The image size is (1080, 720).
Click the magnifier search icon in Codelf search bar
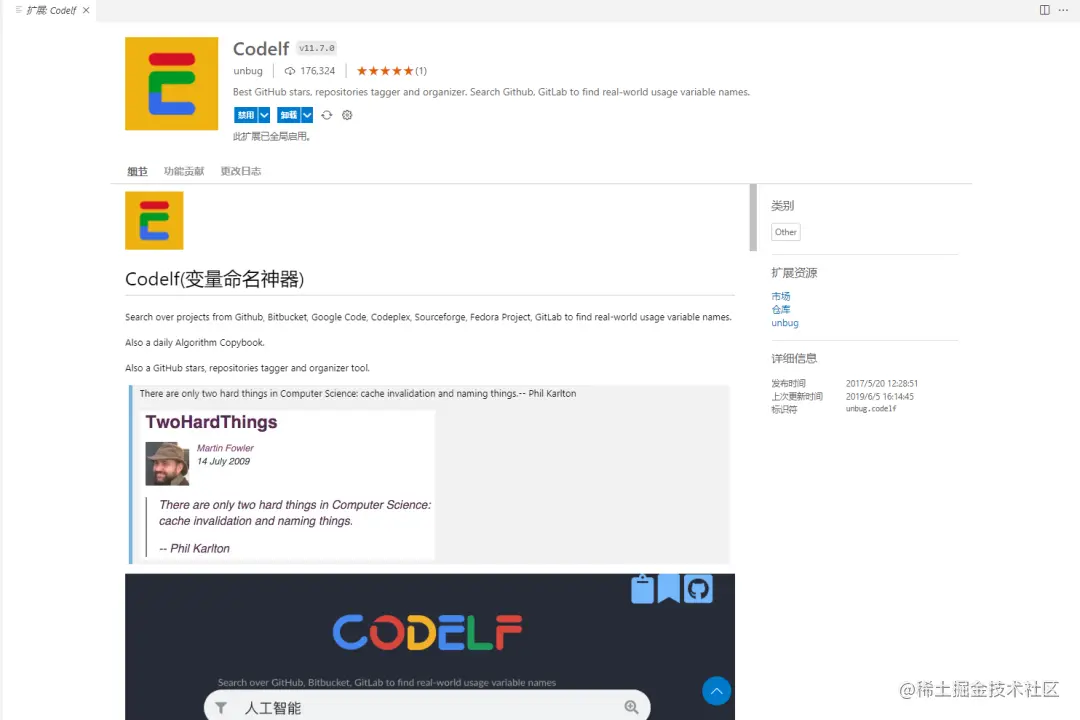click(632, 707)
